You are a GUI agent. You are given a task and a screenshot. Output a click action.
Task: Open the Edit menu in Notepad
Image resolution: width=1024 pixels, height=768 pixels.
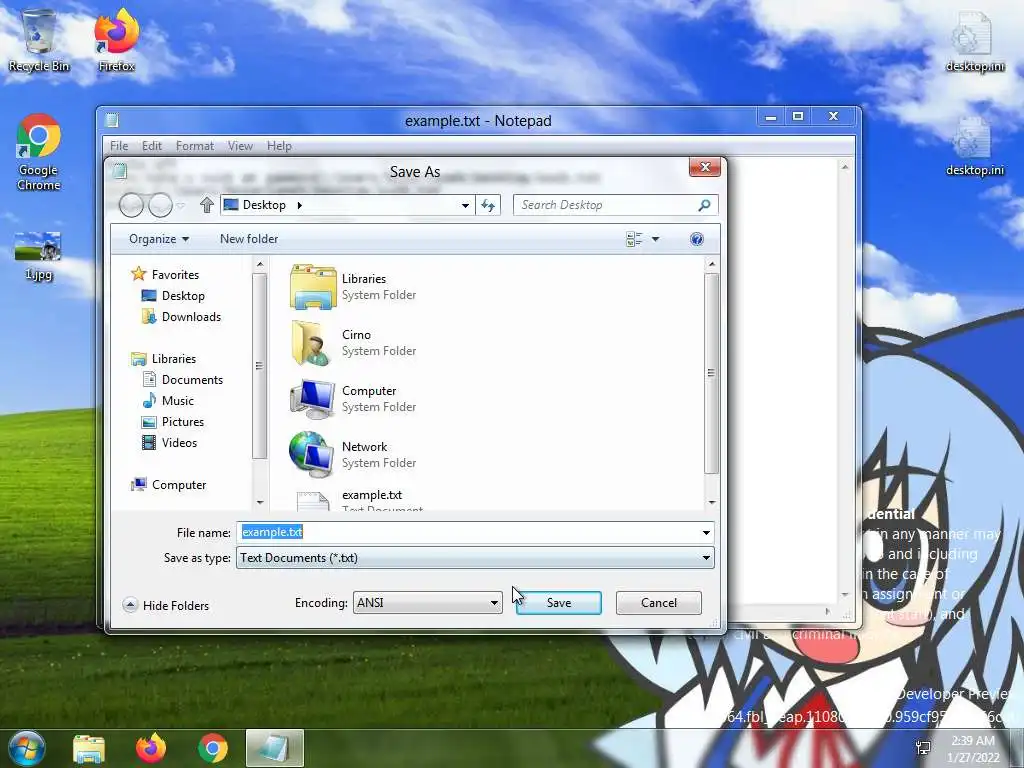click(152, 146)
